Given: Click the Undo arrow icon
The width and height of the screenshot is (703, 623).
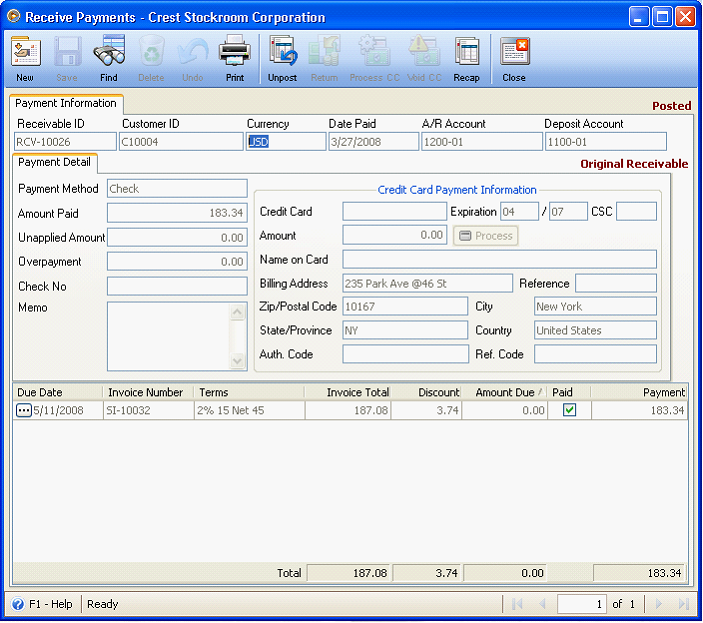Looking at the screenshot, I should pyautogui.click(x=193, y=52).
